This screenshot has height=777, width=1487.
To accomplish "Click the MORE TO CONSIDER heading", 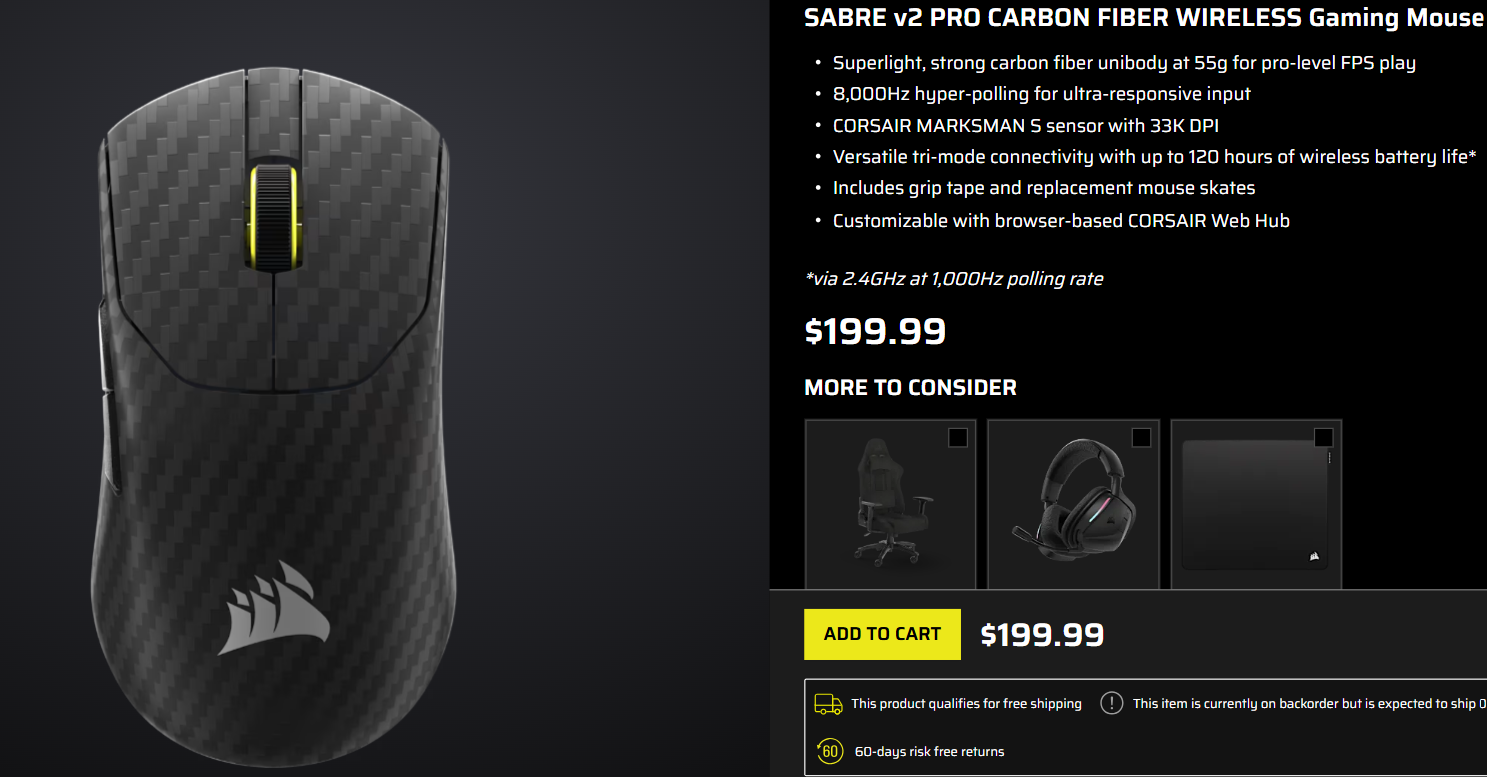I will point(910,388).
